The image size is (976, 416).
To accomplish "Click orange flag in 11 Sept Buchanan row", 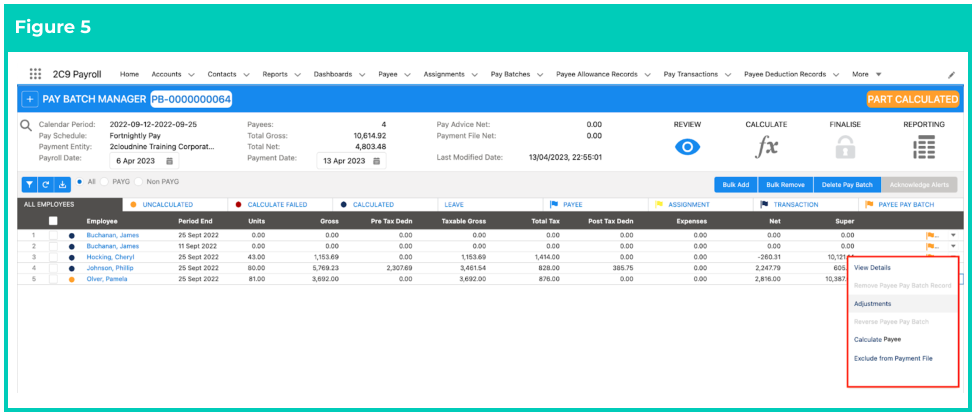I will (932, 246).
